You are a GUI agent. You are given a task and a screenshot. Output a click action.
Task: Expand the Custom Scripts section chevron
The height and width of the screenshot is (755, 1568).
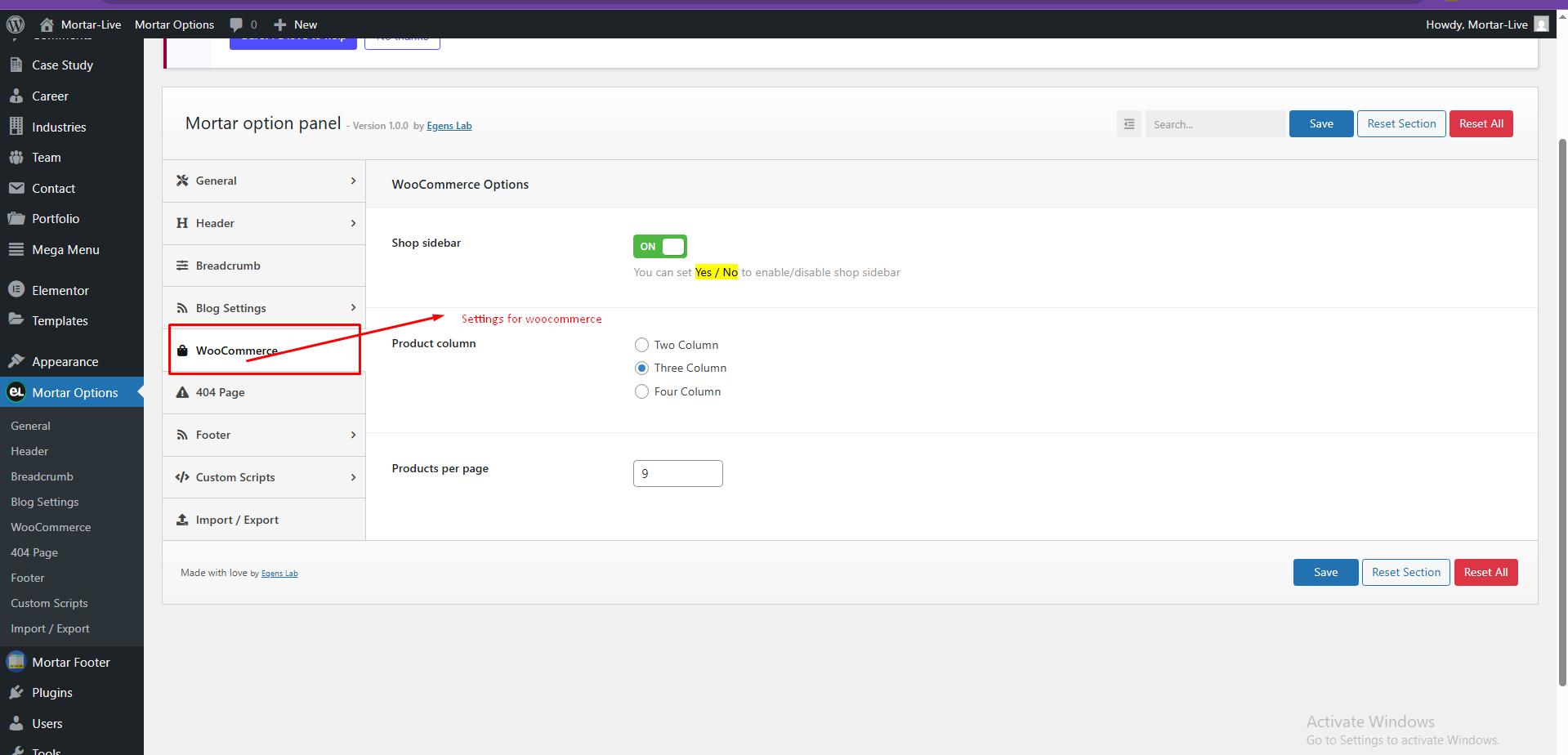click(x=353, y=477)
